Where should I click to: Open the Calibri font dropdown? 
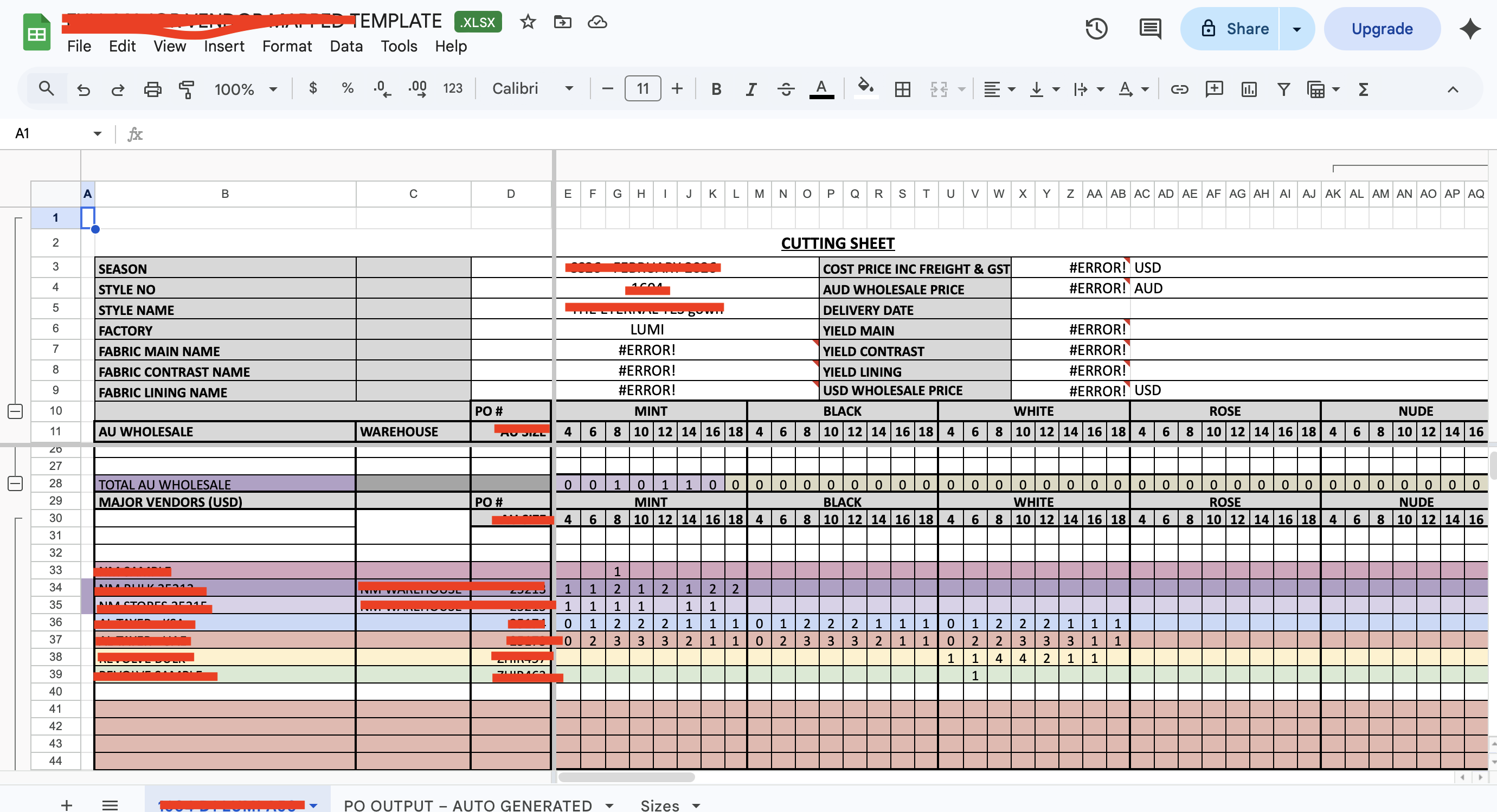[533, 89]
